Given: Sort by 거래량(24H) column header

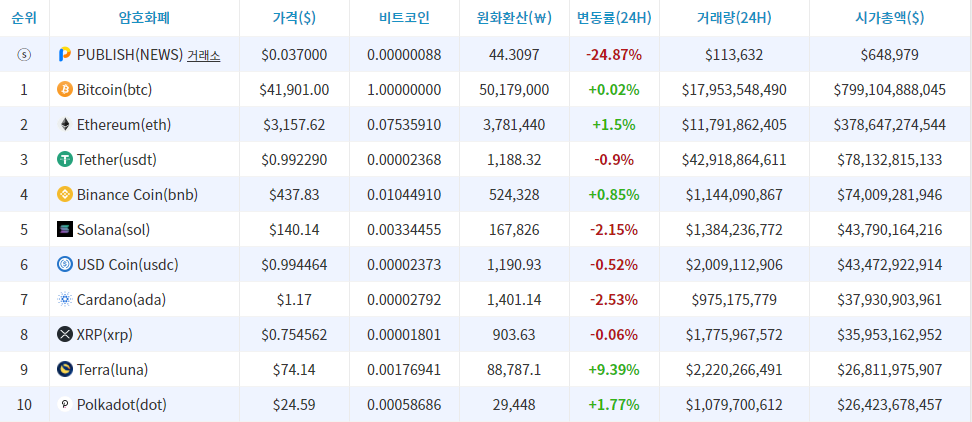Looking at the screenshot, I should coord(734,18).
